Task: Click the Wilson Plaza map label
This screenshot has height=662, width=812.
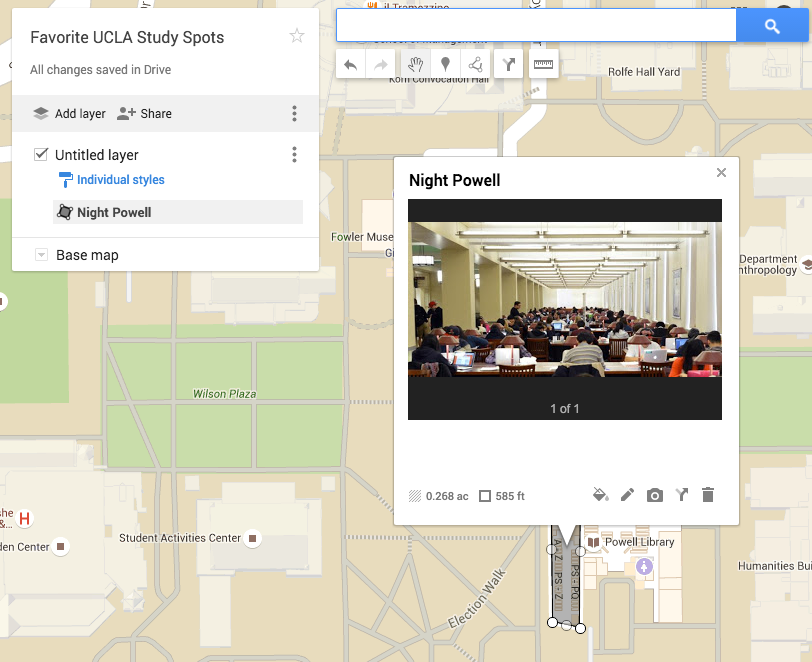Action: (224, 394)
